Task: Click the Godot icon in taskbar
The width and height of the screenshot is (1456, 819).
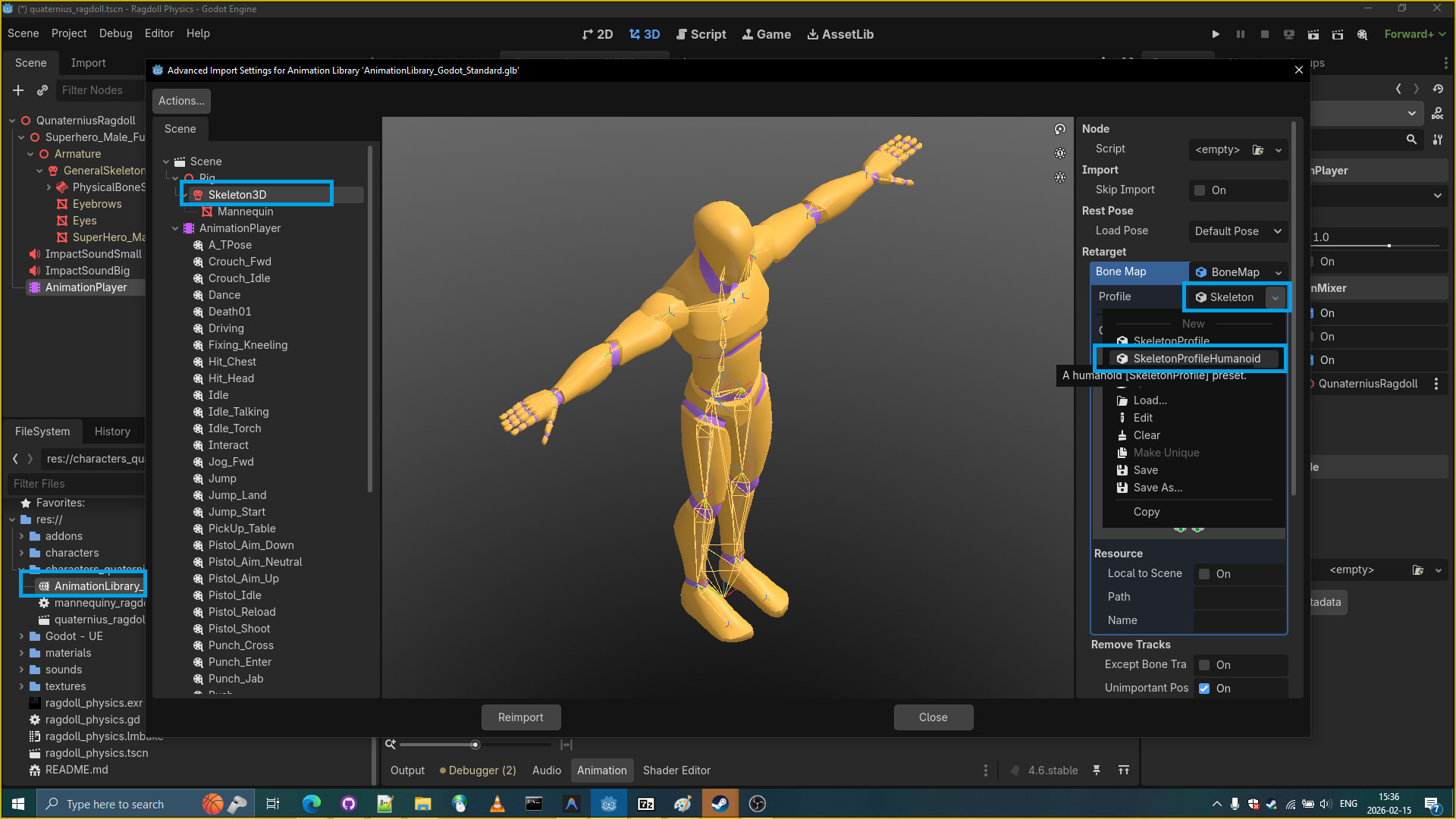Action: point(608,804)
